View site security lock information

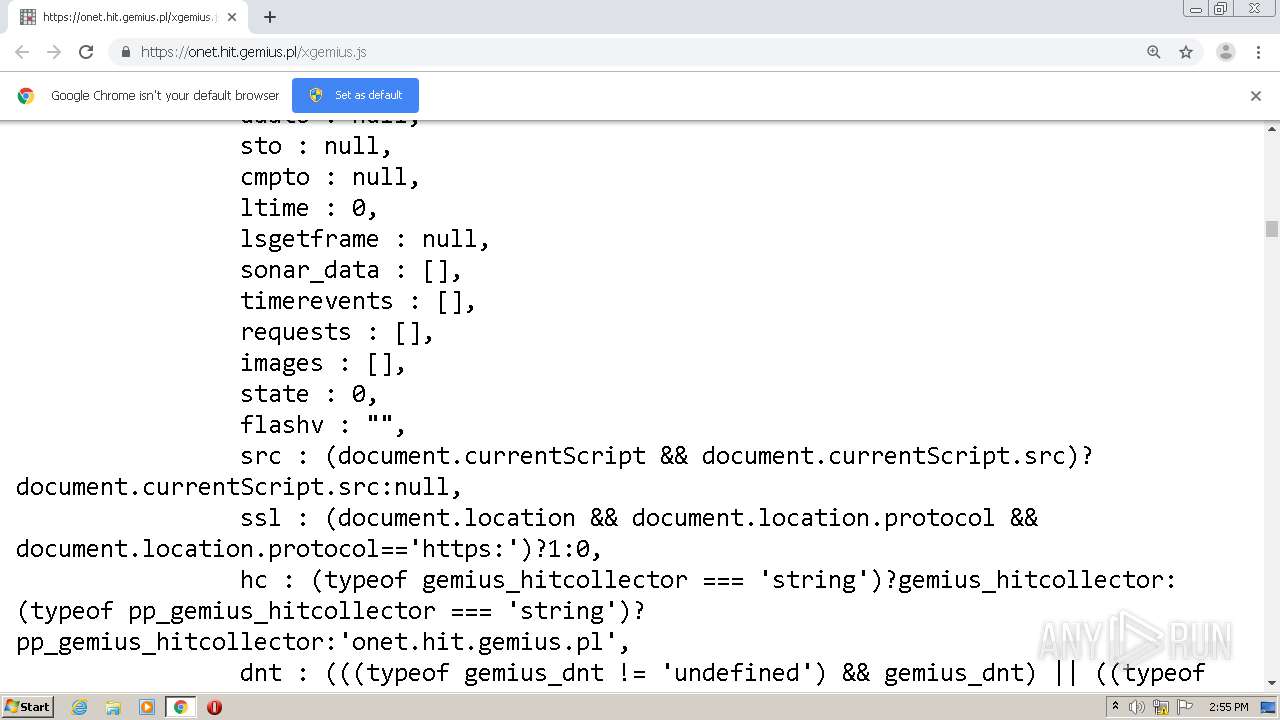[125, 52]
